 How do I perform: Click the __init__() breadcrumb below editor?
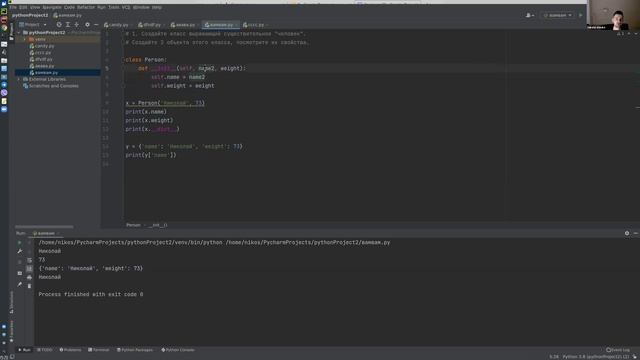(158, 225)
